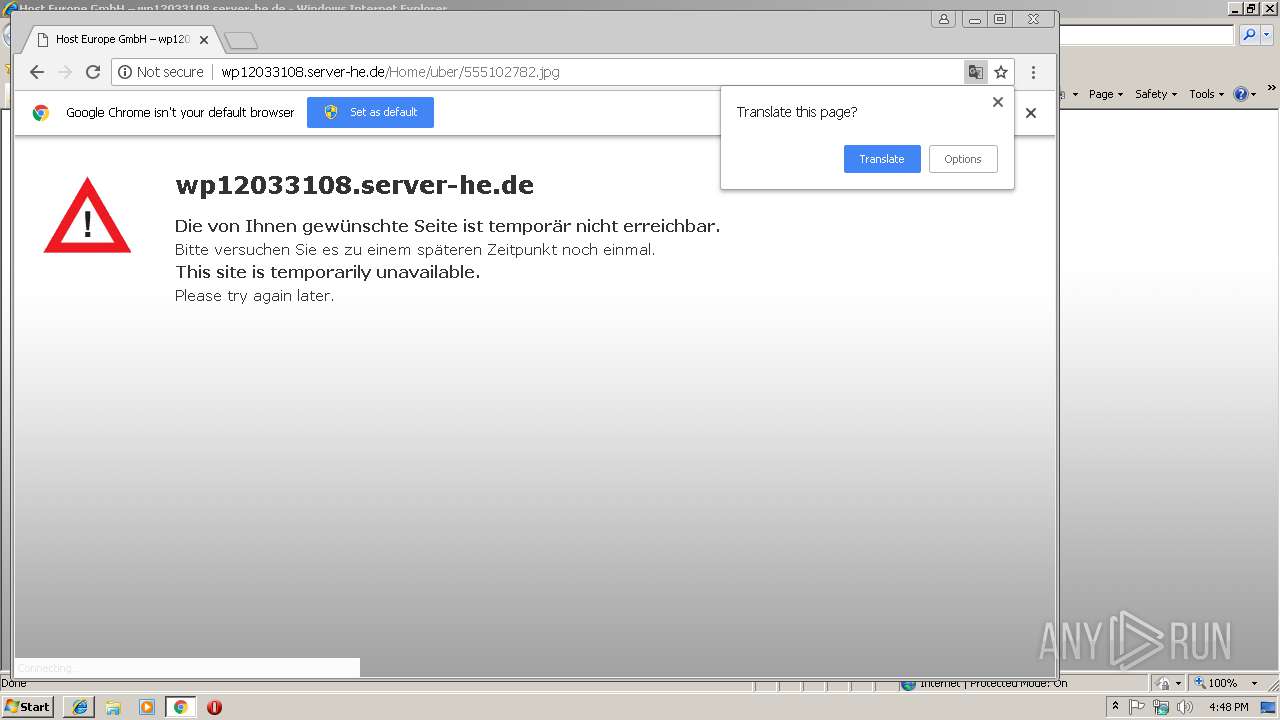Image resolution: width=1280 pixels, height=720 pixels.
Task: Expand IE search provider dropdown arrow
Action: 1267,35
